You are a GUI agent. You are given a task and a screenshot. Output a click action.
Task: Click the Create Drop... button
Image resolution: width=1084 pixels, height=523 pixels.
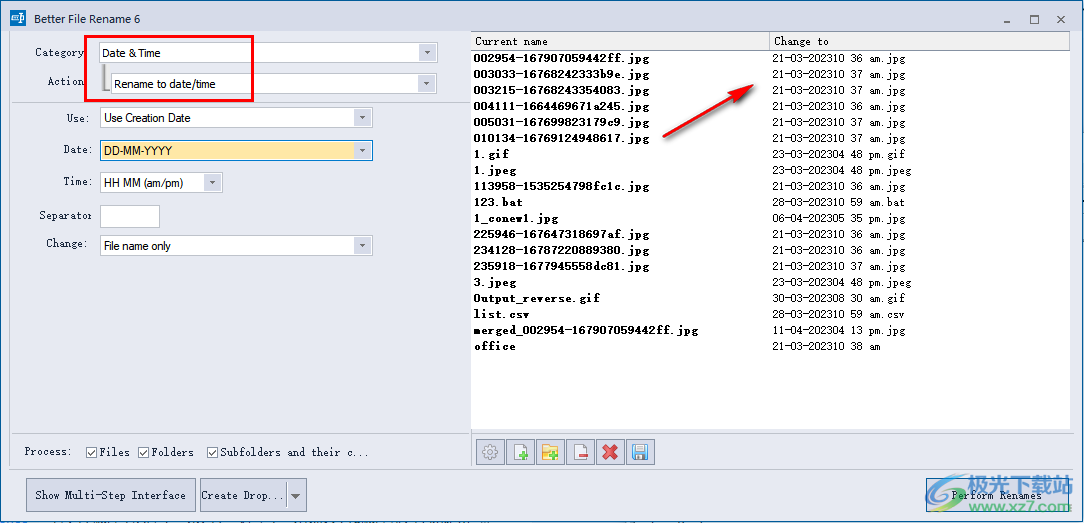click(x=243, y=495)
